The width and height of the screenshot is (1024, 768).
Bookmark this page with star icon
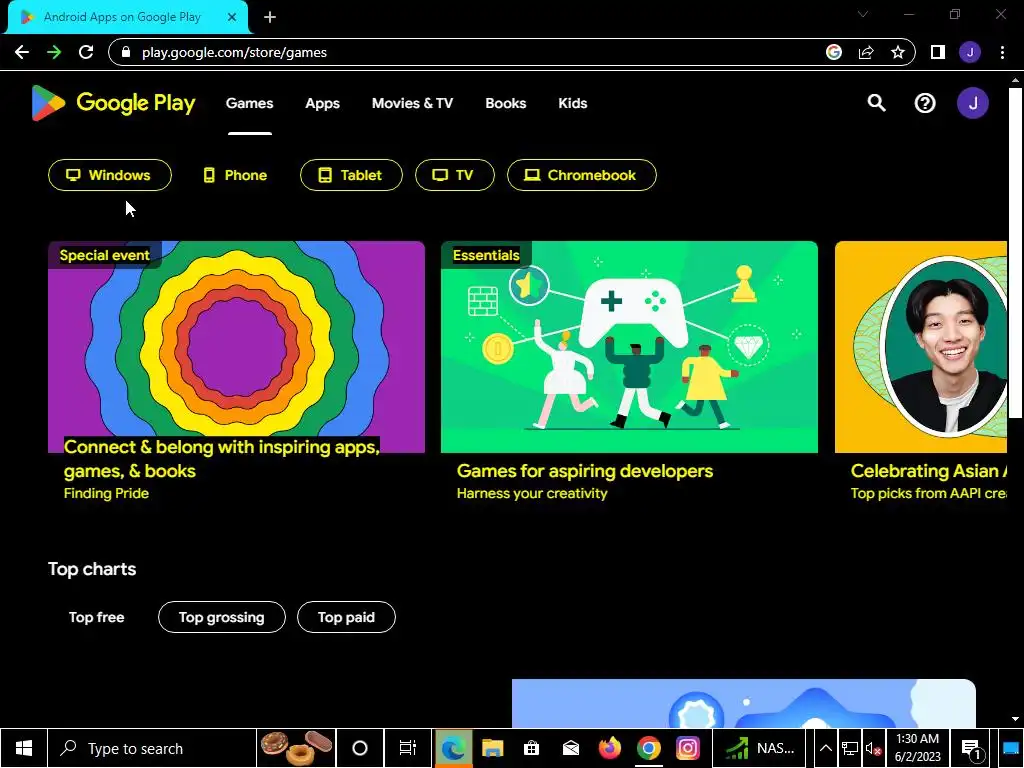898,52
